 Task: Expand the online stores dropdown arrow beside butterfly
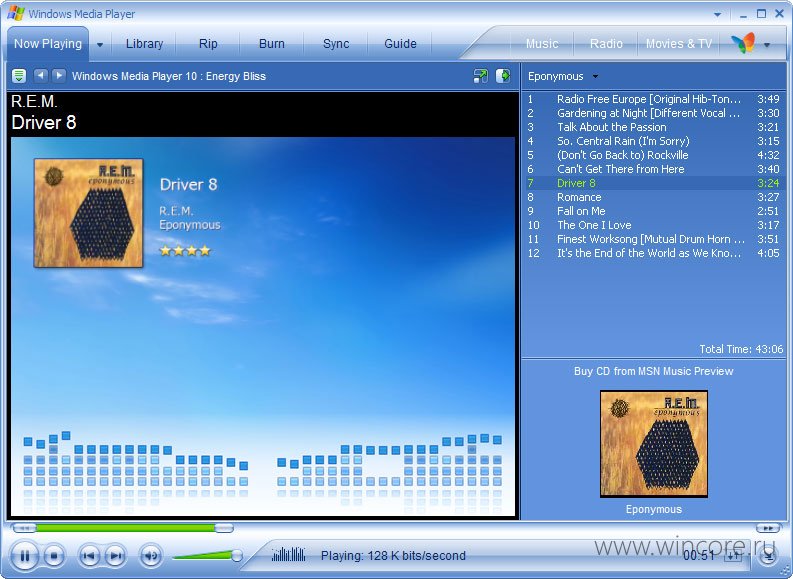[x=767, y=45]
